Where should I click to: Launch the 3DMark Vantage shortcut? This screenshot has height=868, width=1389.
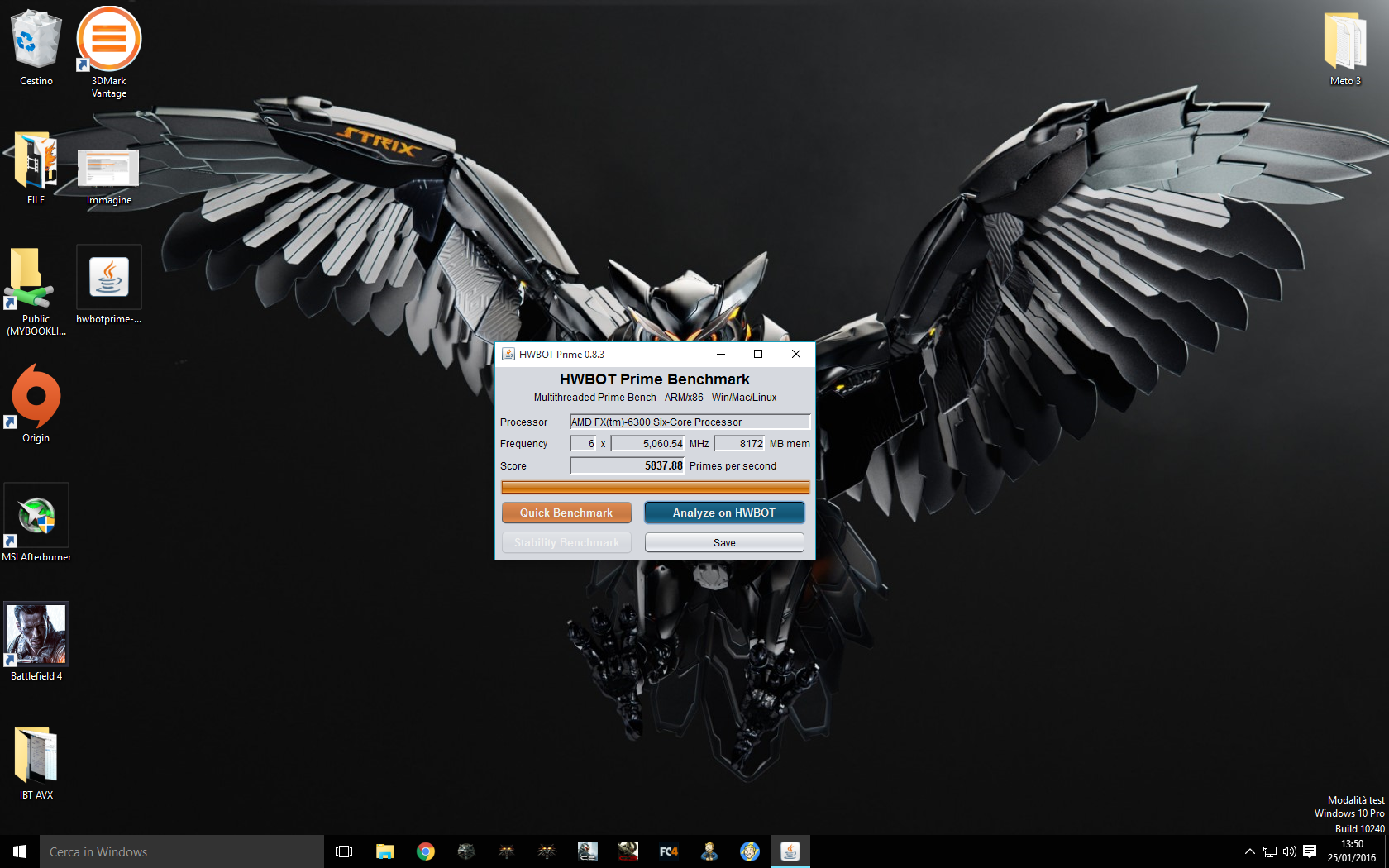coord(109,52)
